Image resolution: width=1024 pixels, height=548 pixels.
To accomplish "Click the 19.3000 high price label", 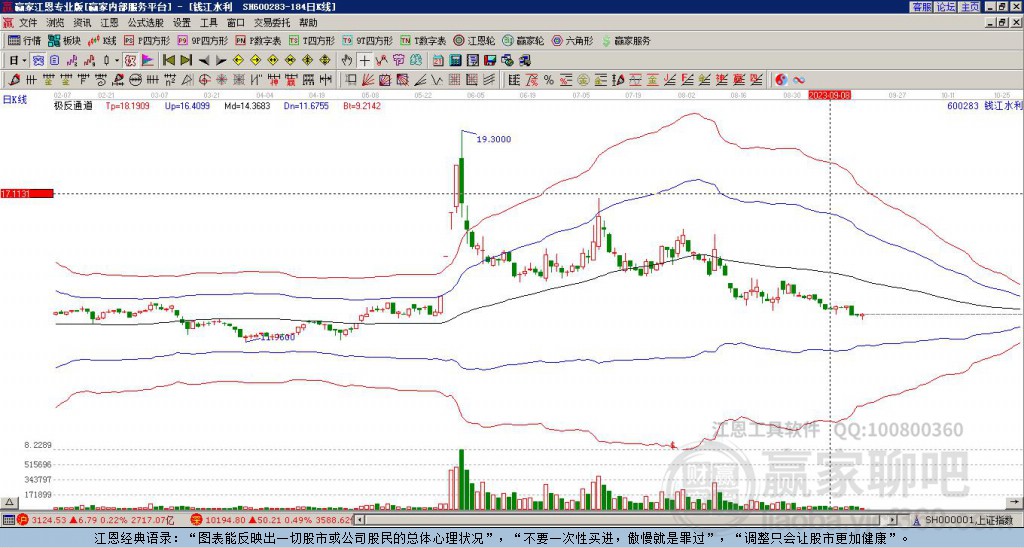I will [x=494, y=139].
